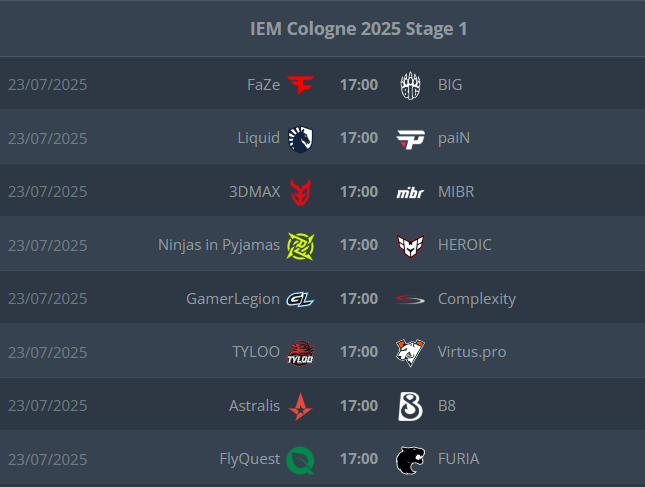Click the paiN Gaming logo
645x487 pixels.
pyautogui.click(x=411, y=139)
